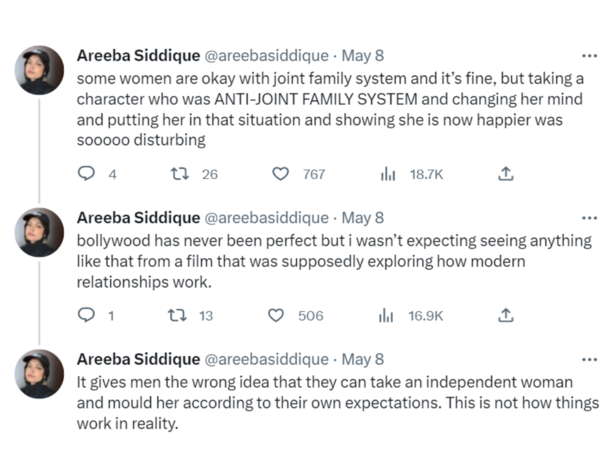View analytics showing 16.9K views

[x=388, y=315]
